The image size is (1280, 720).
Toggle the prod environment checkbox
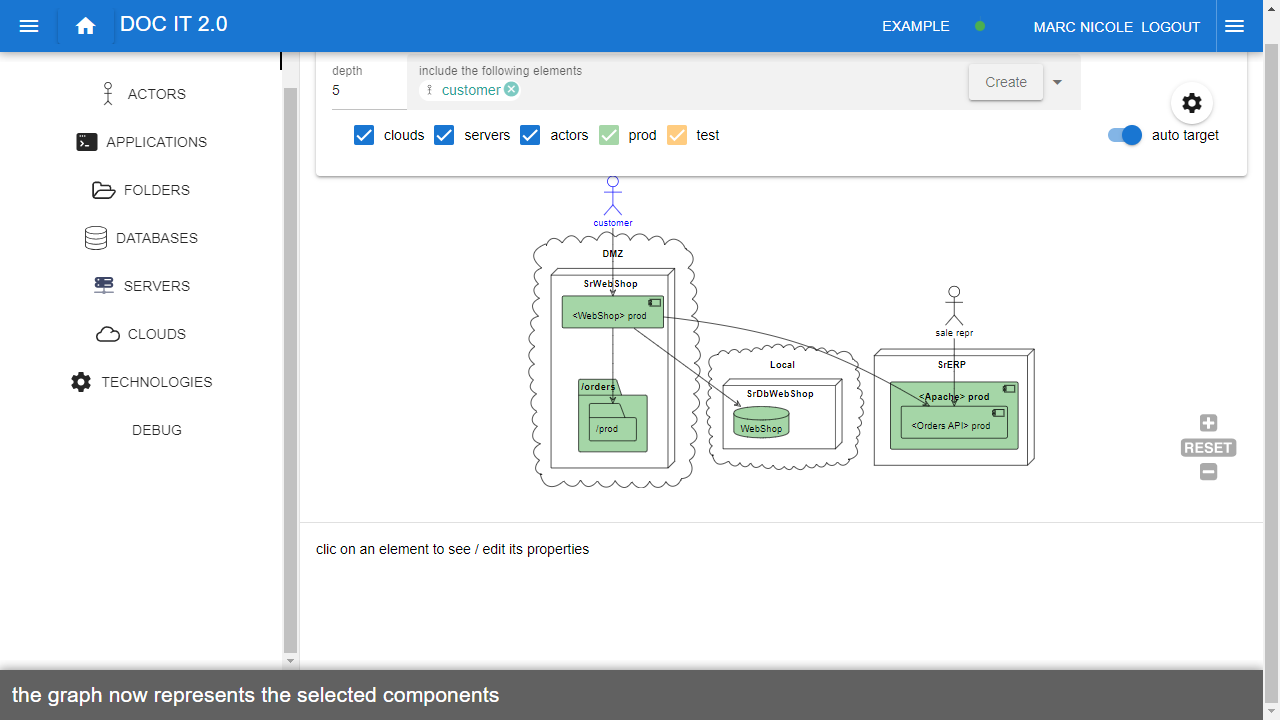pyautogui.click(x=609, y=135)
